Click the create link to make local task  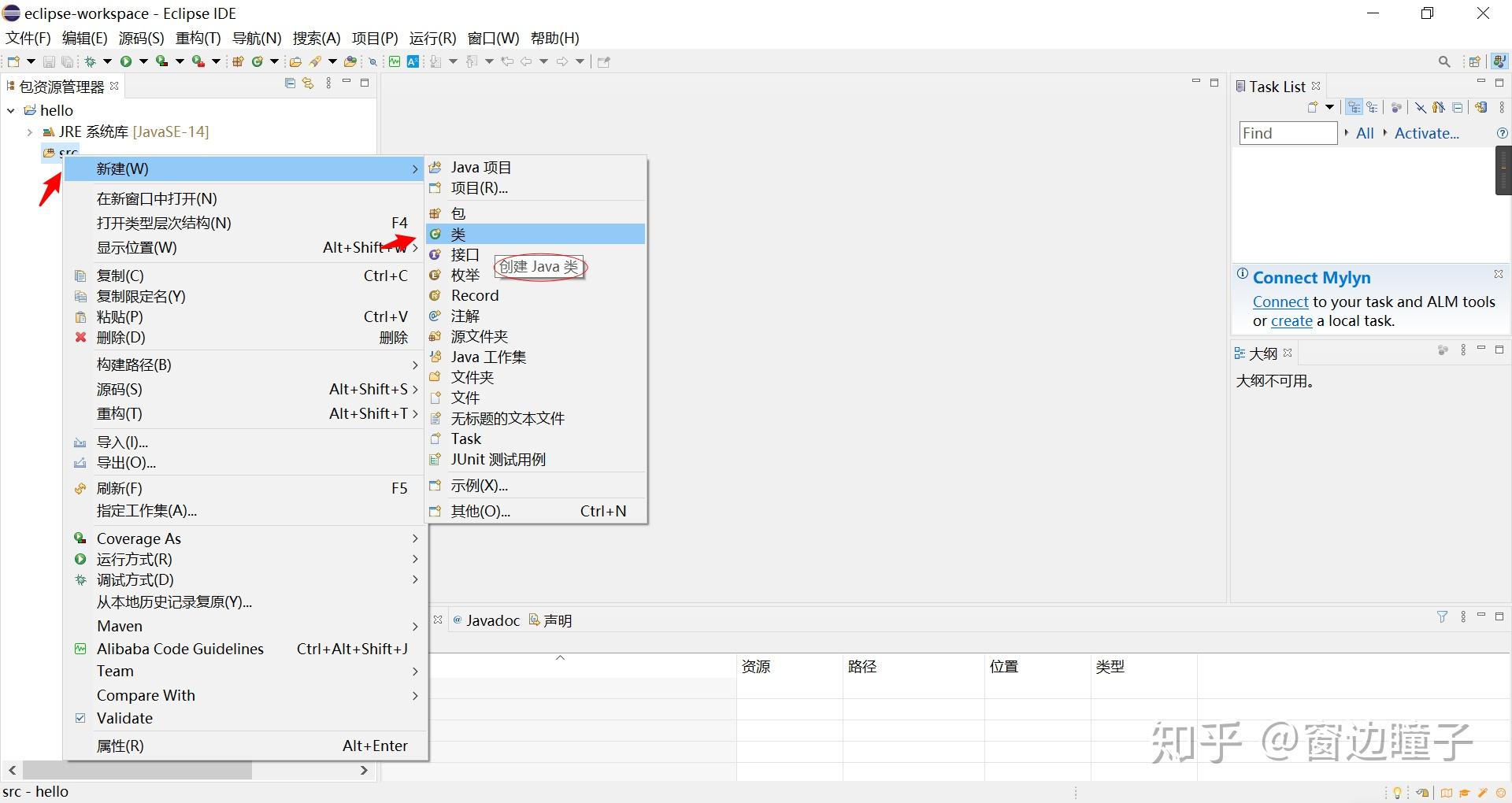(1291, 321)
